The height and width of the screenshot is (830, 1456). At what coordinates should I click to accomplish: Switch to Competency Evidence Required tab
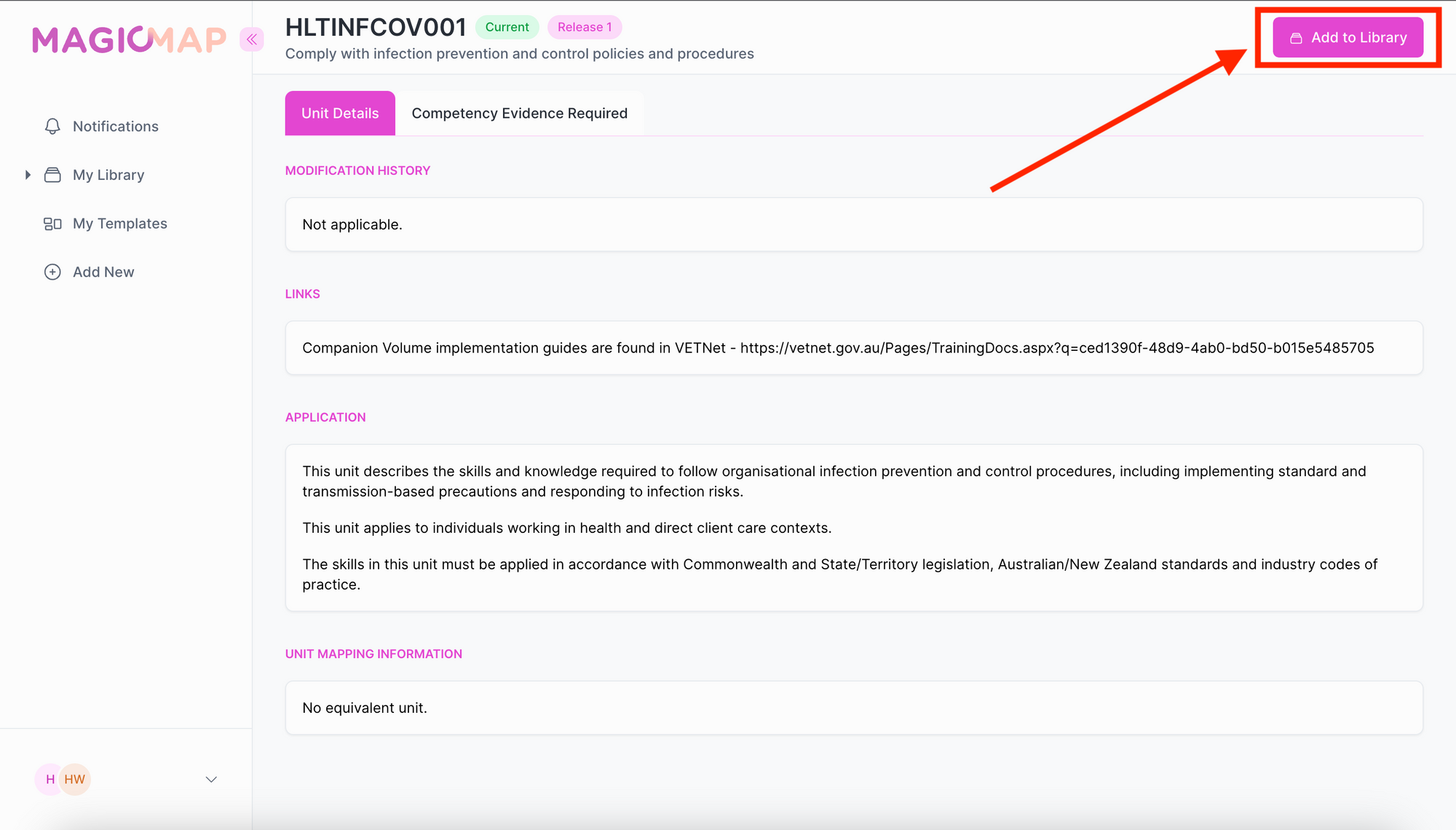coord(519,114)
